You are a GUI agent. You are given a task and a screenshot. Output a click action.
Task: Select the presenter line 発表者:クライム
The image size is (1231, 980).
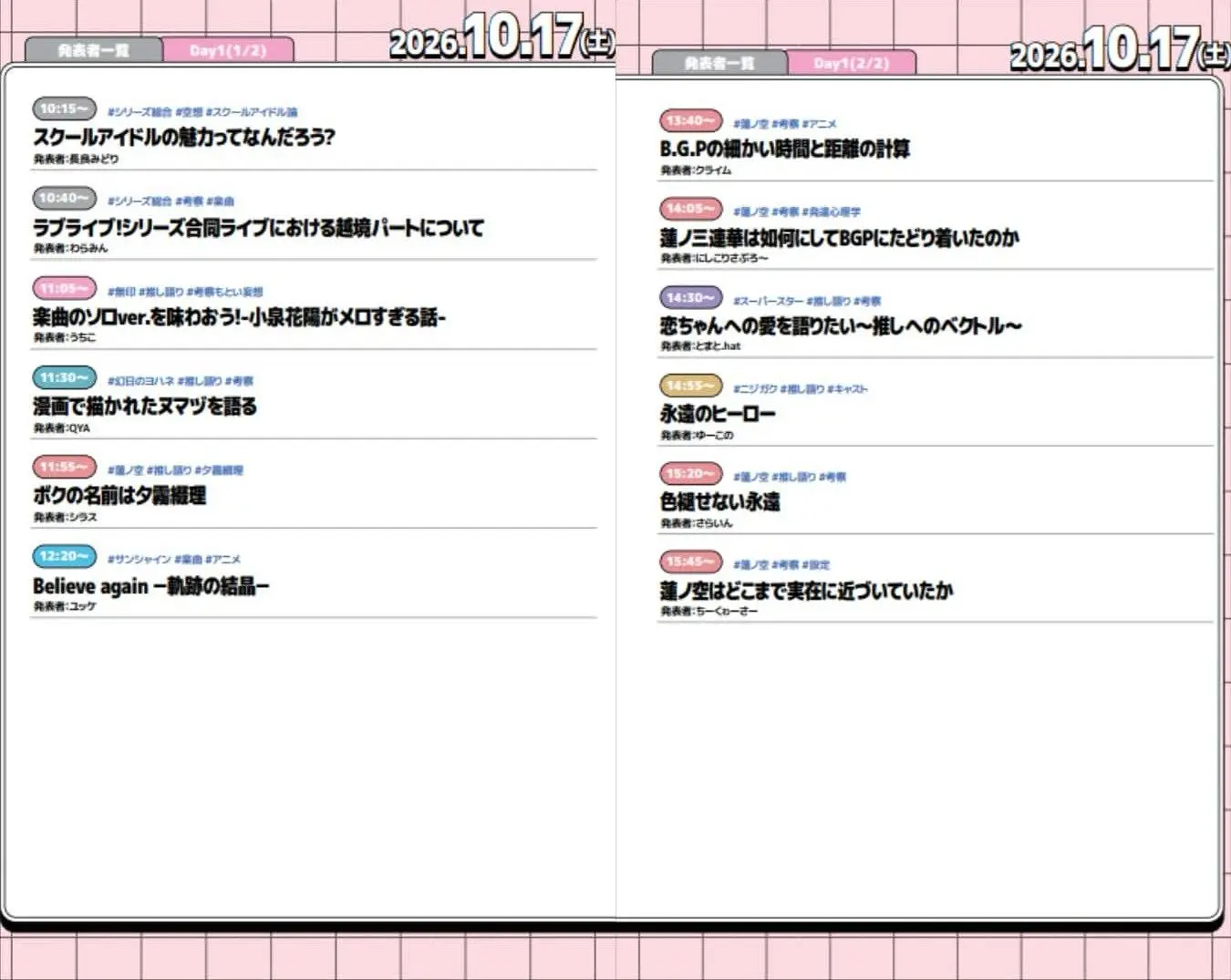[x=696, y=170]
